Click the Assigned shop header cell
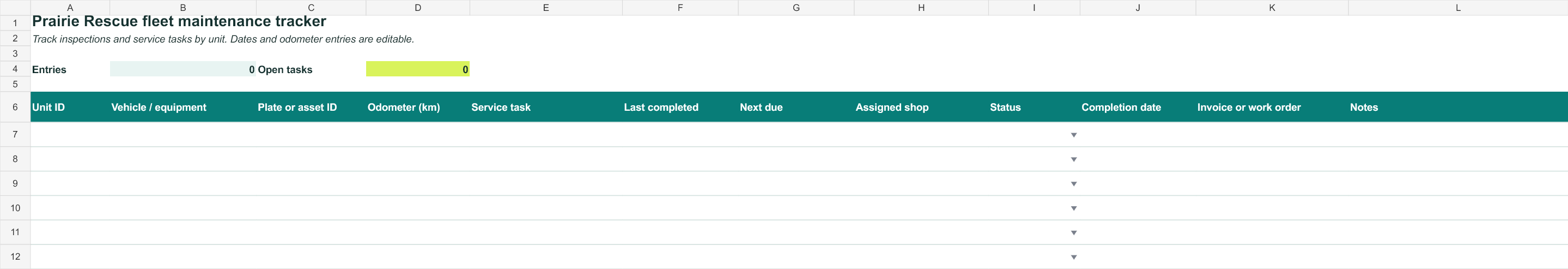This screenshot has height=269, width=1568. (921, 107)
